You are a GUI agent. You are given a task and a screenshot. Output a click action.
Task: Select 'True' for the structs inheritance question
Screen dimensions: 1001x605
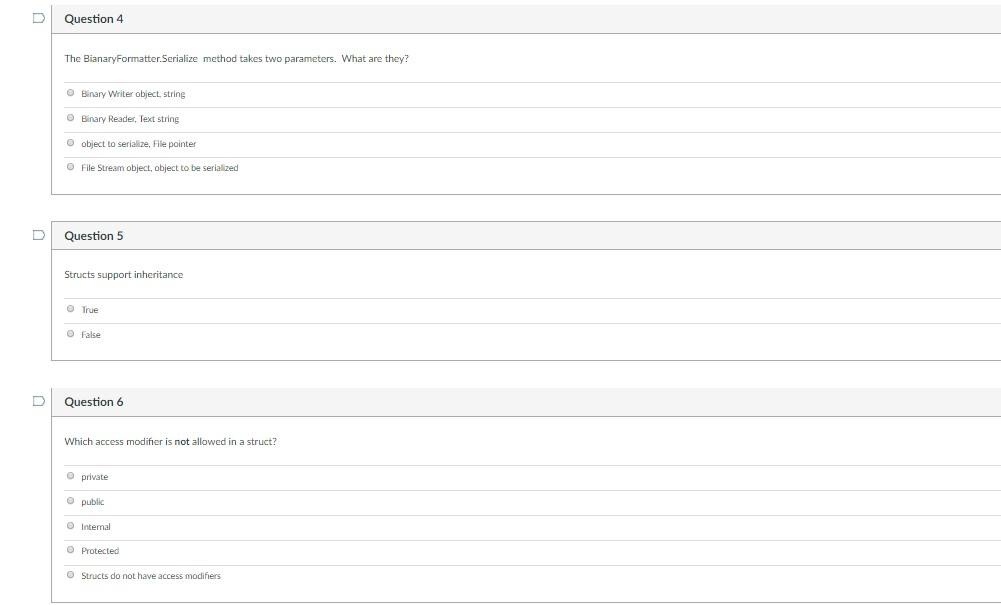point(70,309)
